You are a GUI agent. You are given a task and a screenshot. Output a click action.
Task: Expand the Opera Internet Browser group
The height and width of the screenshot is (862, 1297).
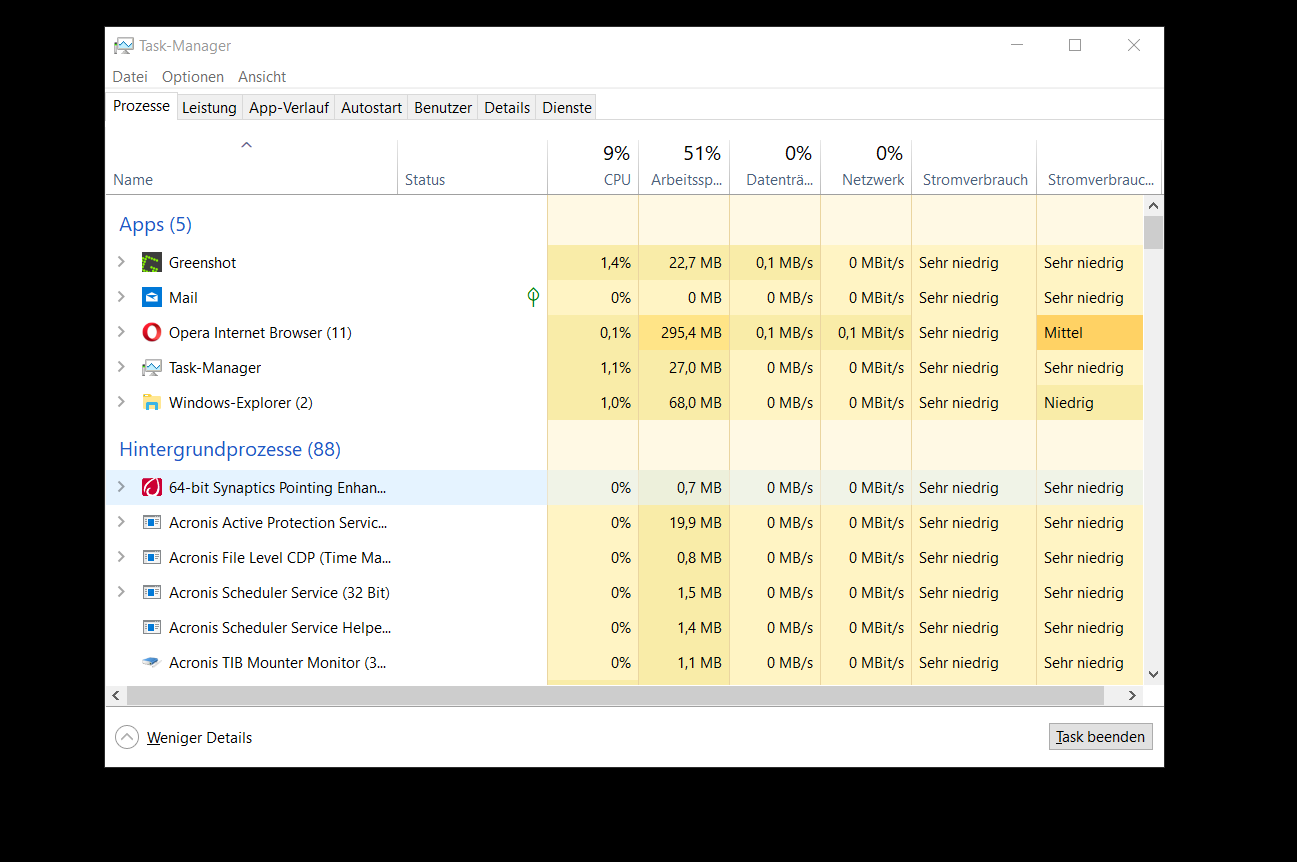121,332
